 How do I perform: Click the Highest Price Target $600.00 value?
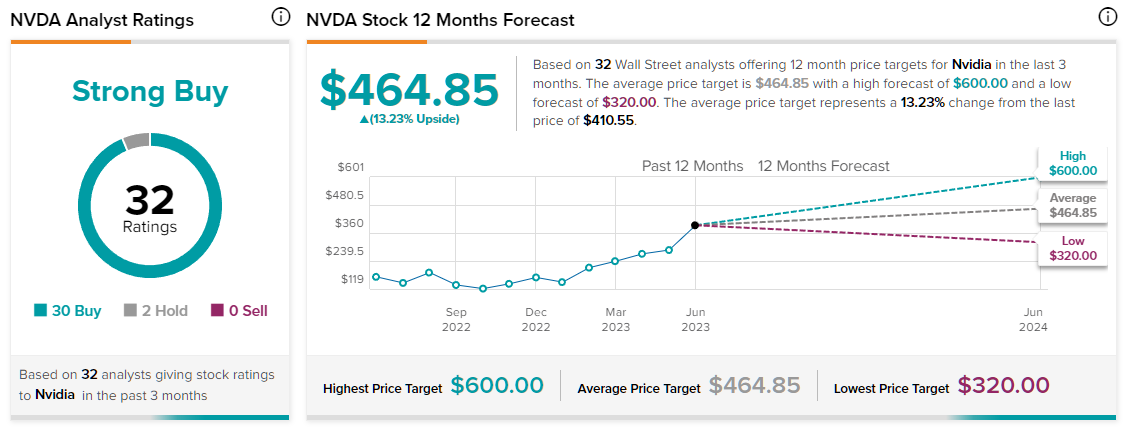click(497, 386)
